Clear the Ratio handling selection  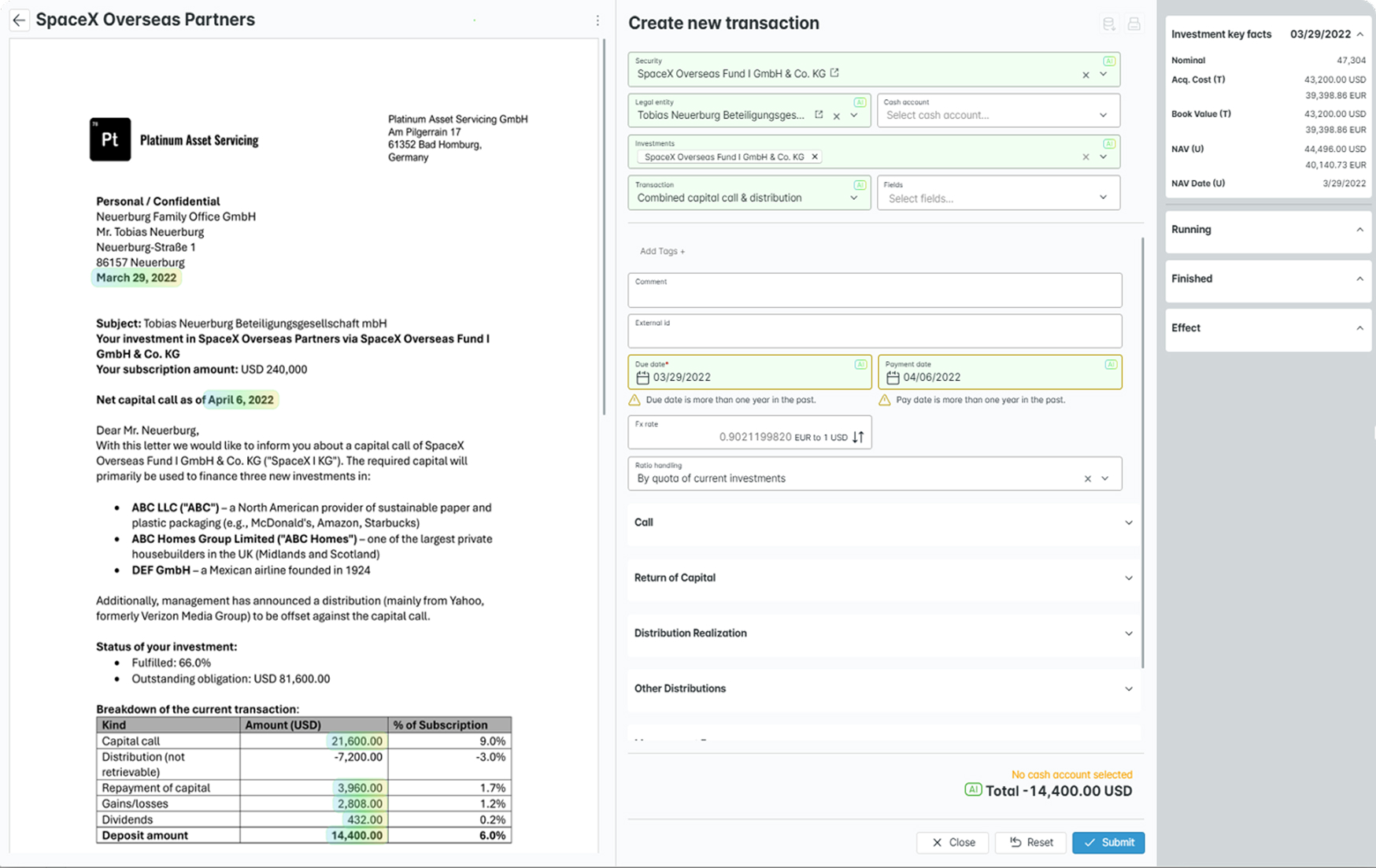click(1087, 478)
